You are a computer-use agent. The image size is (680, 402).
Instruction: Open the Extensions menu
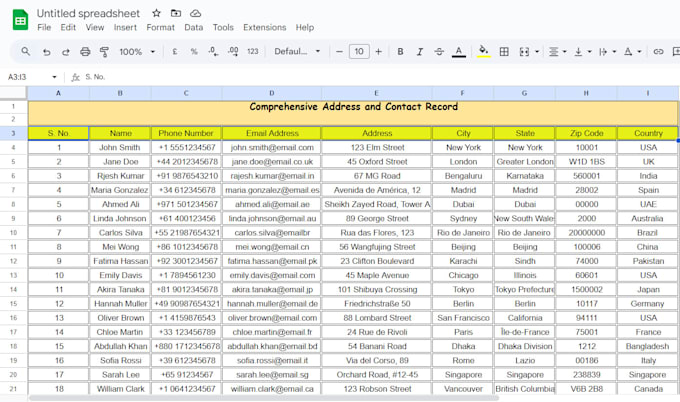[265, 27]
